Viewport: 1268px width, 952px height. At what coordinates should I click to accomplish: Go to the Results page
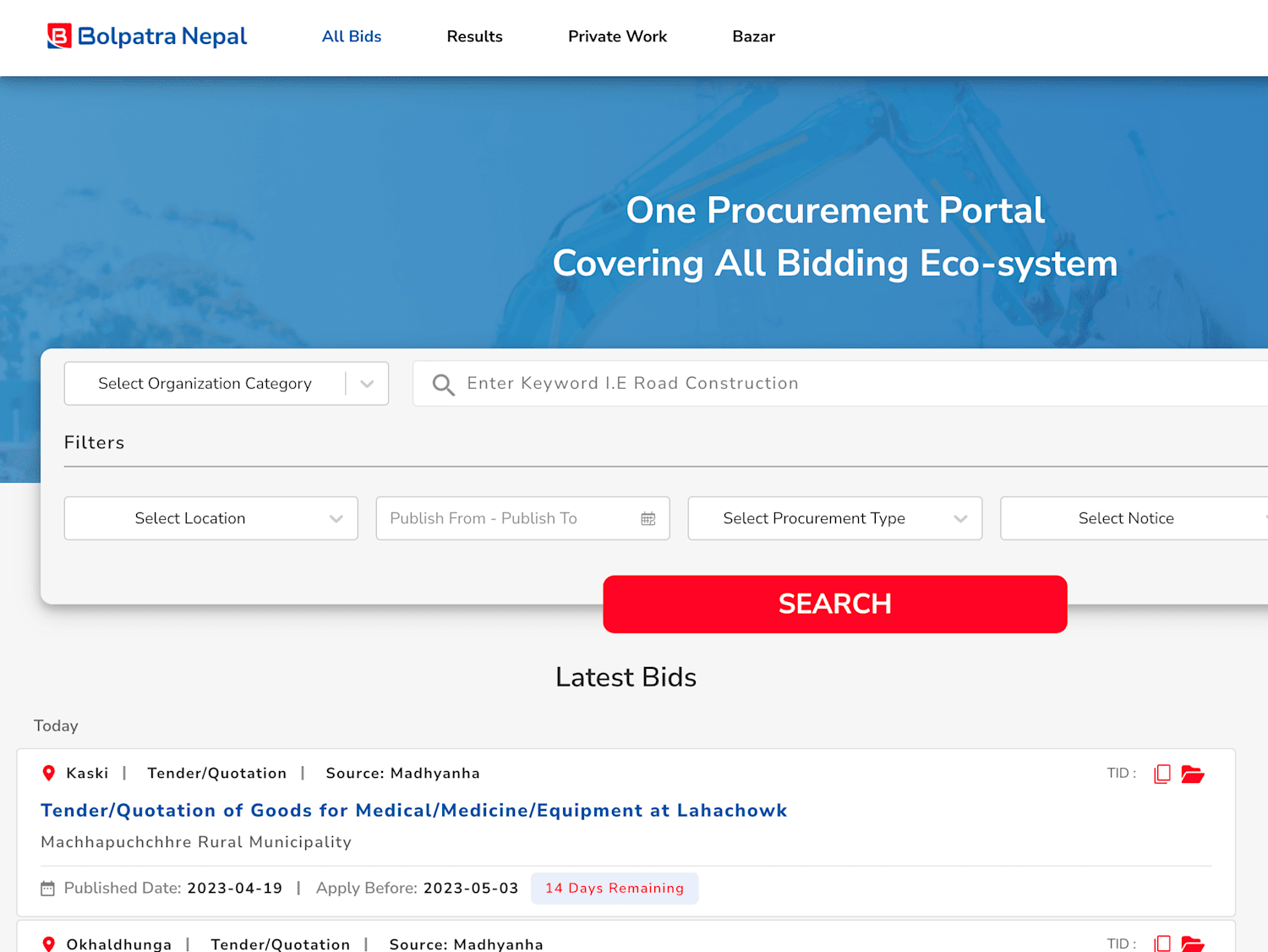tap(474, 36)
